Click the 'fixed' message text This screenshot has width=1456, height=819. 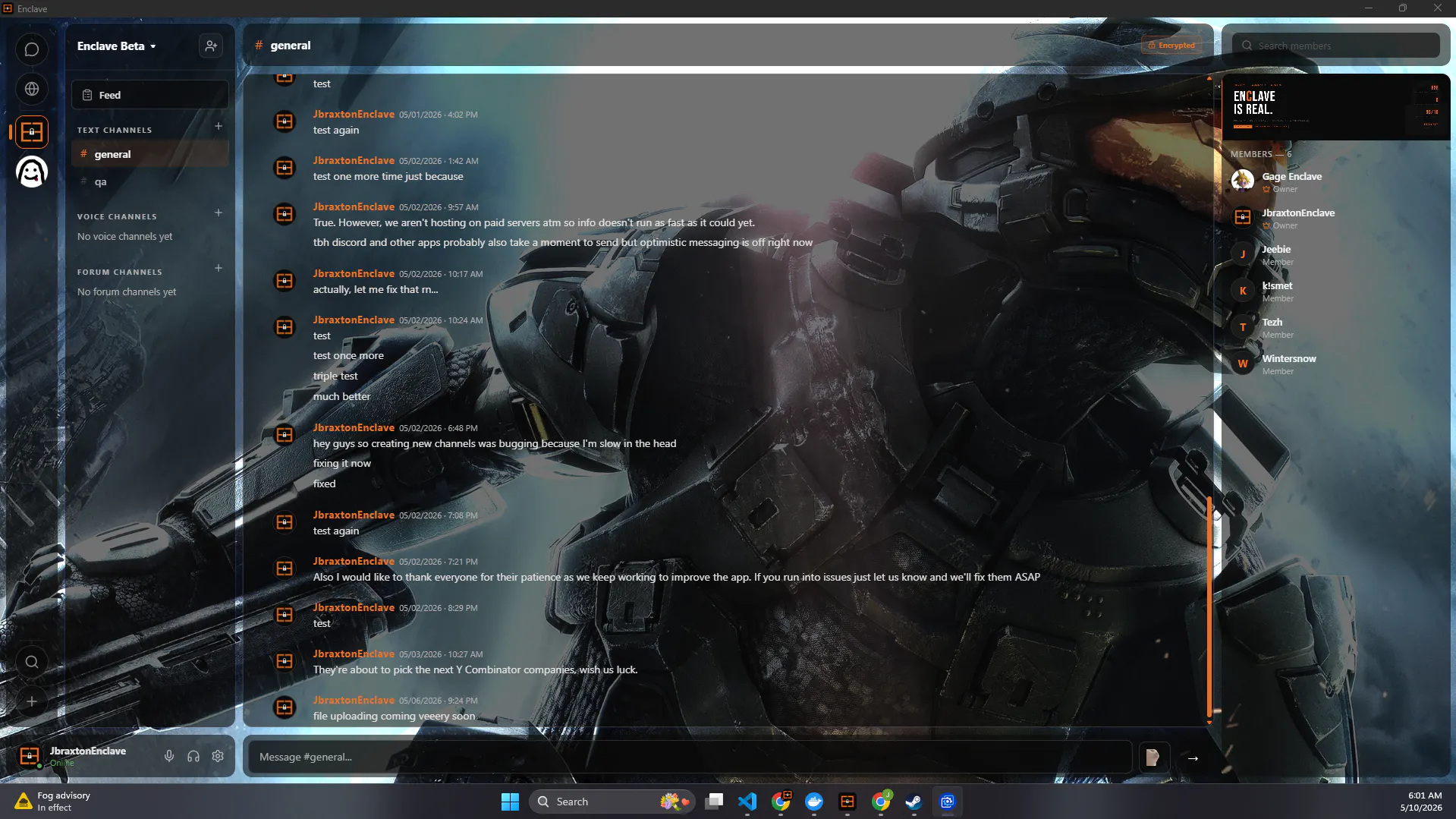[x=324, y=484]
